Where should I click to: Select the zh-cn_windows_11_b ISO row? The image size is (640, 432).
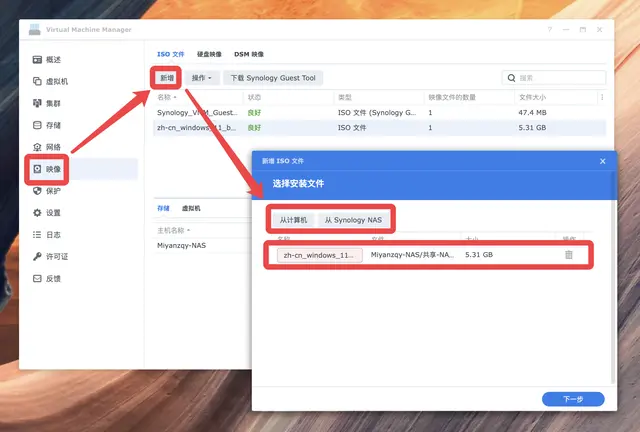(x=380, y=127)
